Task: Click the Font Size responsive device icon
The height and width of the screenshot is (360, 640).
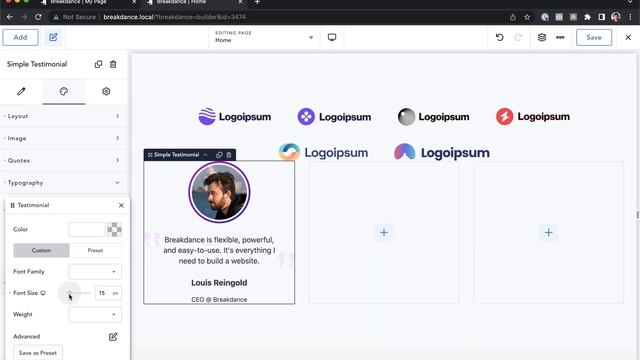Action: (x=43, y=293)
